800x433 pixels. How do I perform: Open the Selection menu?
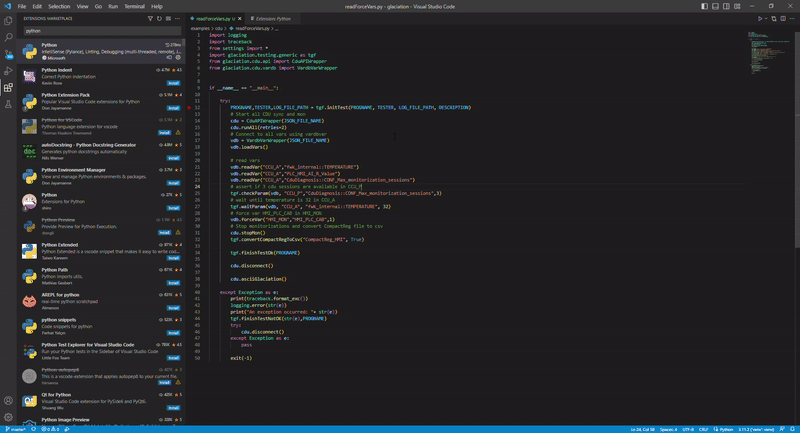(x=59, y=7)
